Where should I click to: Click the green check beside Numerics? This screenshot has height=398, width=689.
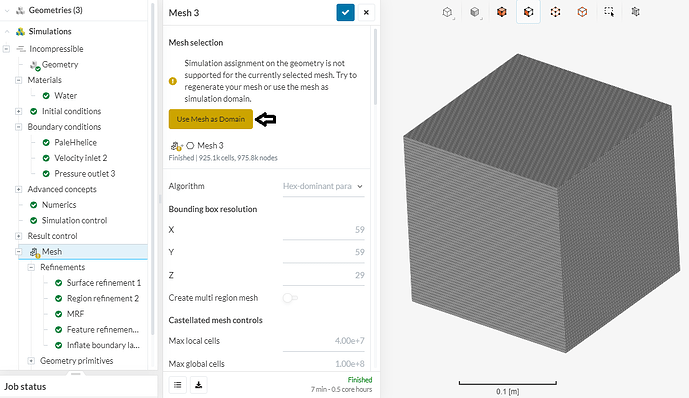pyautogui.click(x=33, y=205)
